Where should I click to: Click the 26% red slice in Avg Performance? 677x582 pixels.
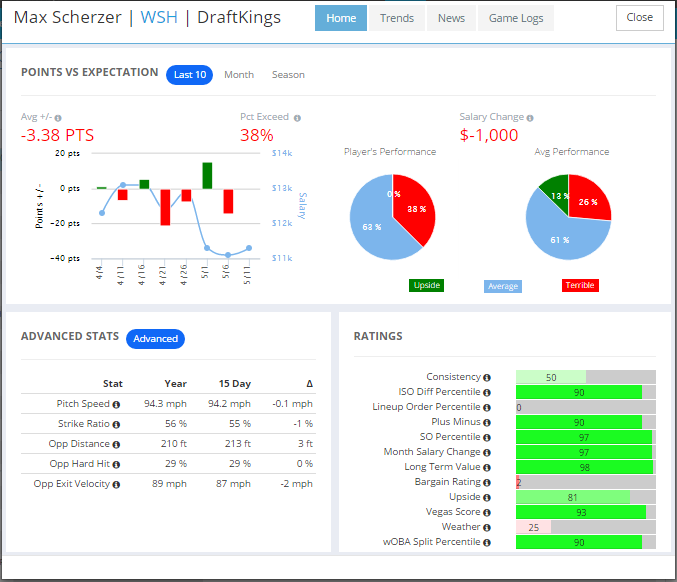tap(588, 196)
